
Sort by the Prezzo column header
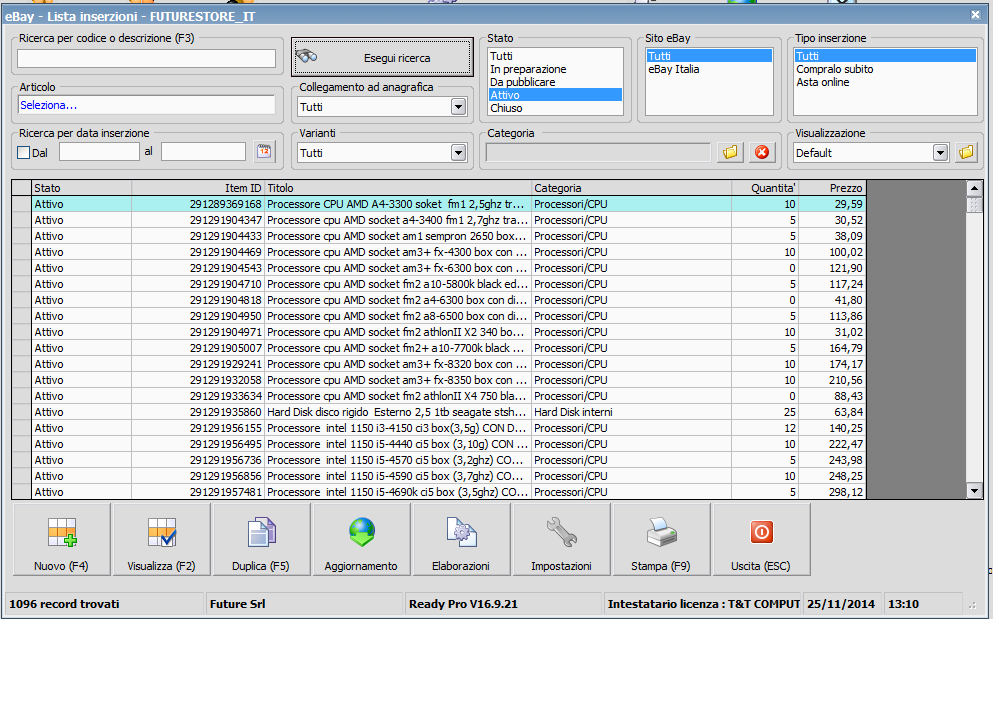(x=832, y=188)
